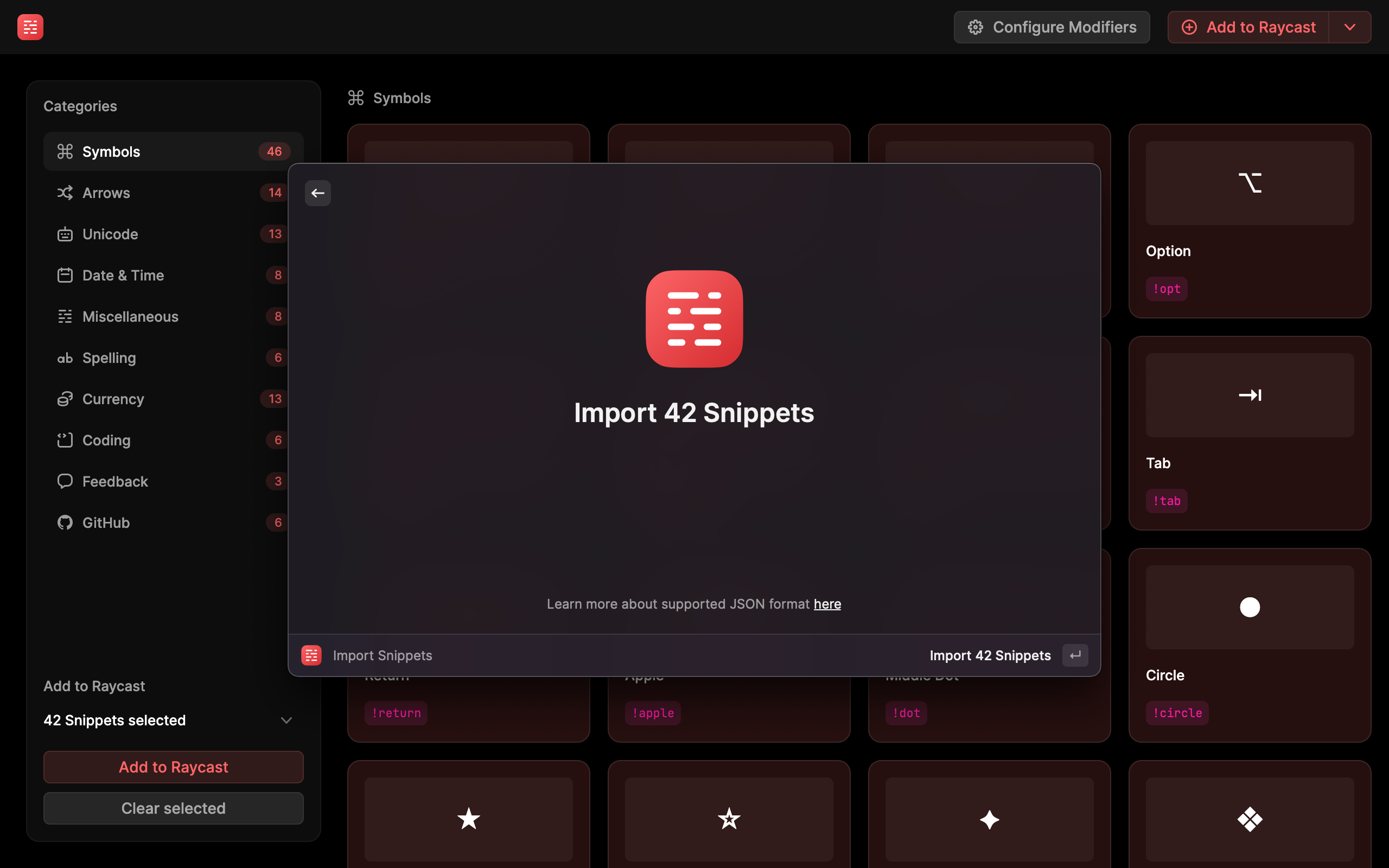Viewport: 1389px width, 868px height.
Task: Click the !circle keyword tag
Action: pos(1177,713)
